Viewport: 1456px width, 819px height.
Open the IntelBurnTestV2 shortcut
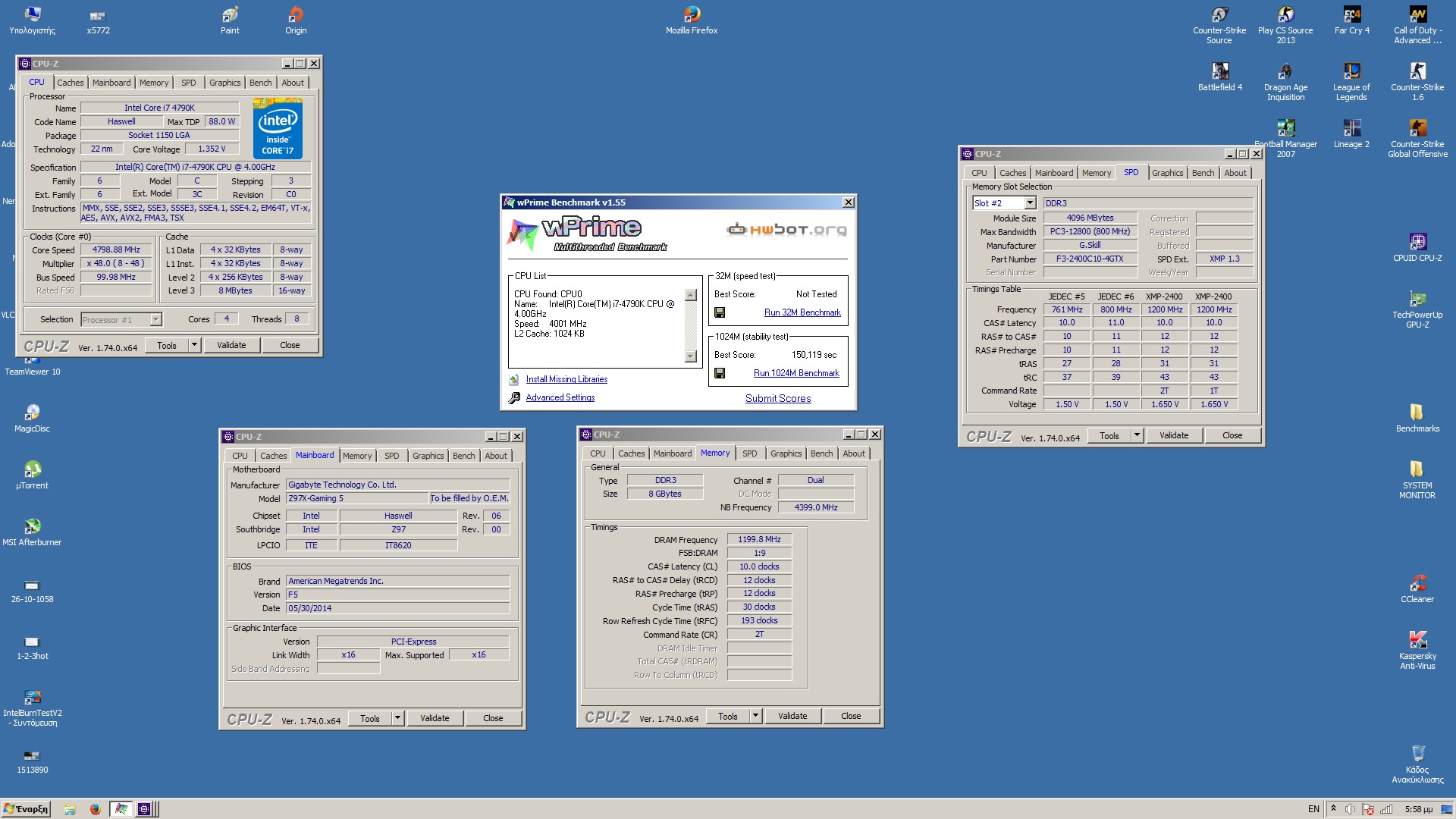click(32, 708)
